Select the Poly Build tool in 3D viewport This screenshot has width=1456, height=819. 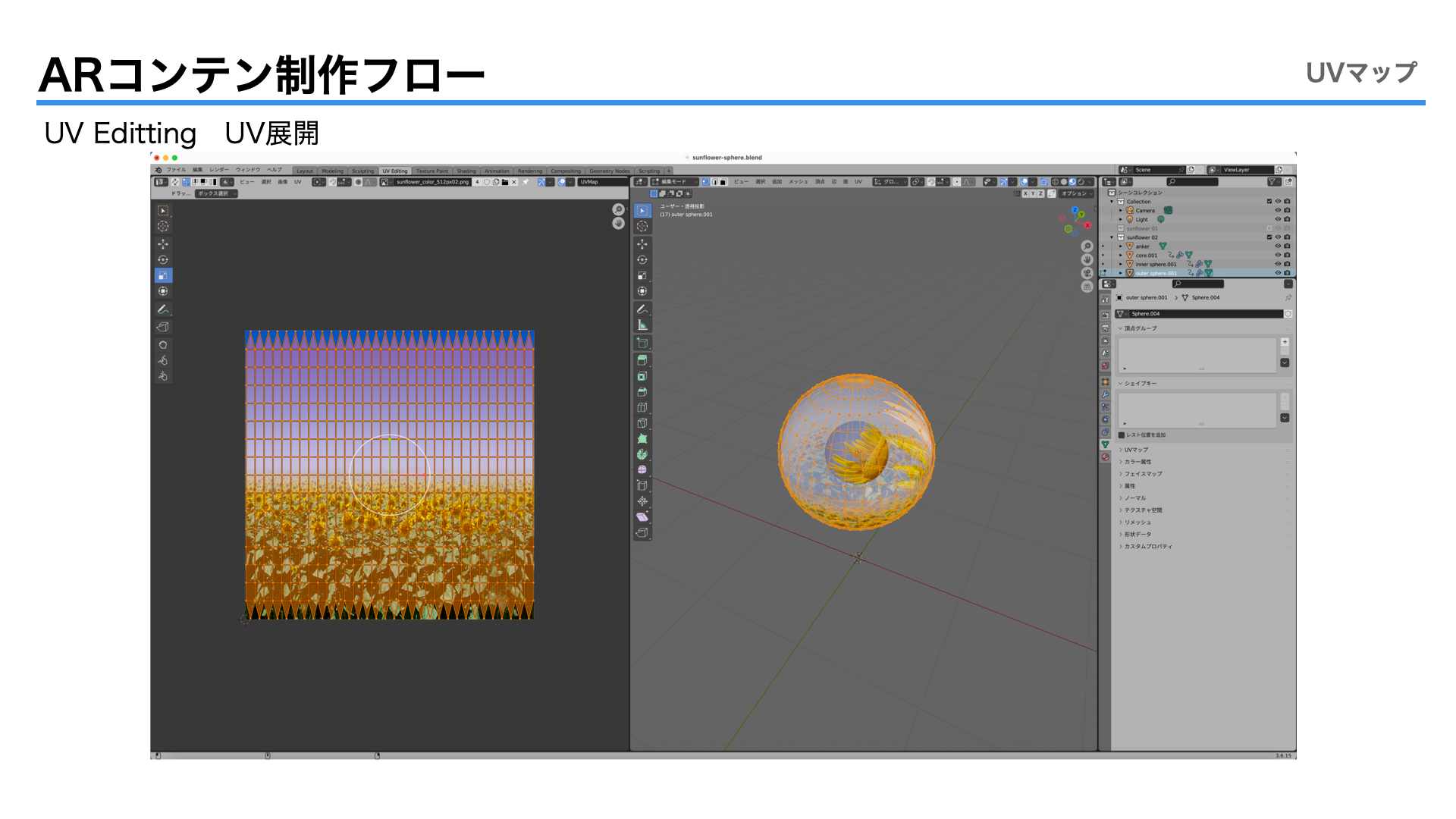pos(642,438)
